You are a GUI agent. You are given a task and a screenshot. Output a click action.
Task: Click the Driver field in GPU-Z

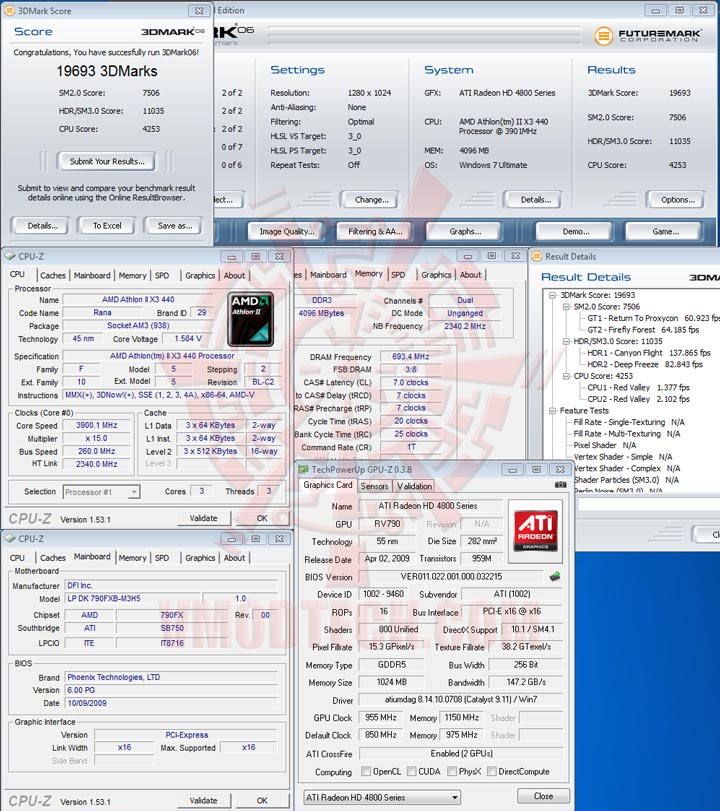(461, 700)
